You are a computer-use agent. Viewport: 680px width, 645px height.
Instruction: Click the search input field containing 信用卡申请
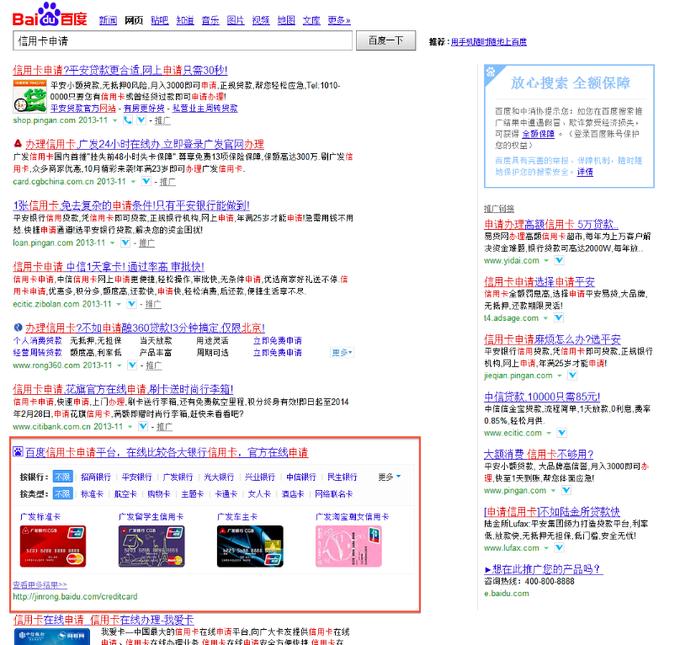coord(183,41)
